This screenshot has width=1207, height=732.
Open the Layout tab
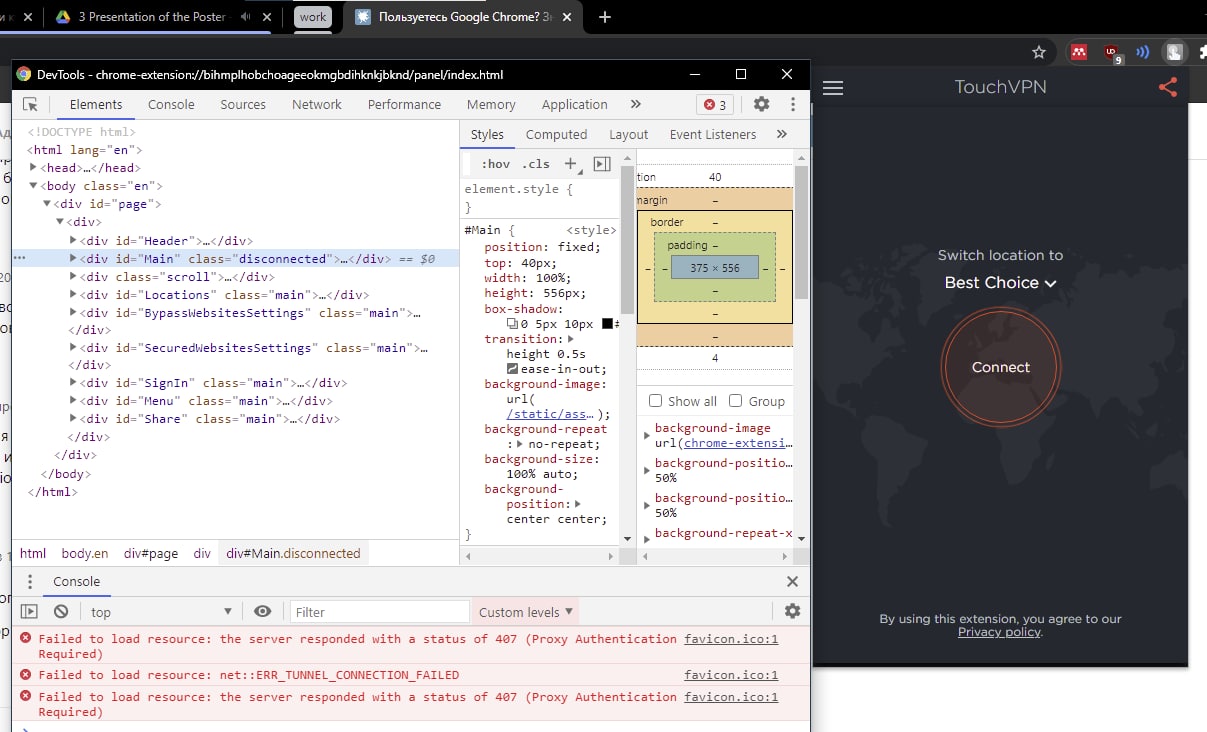tap(628, 134)
